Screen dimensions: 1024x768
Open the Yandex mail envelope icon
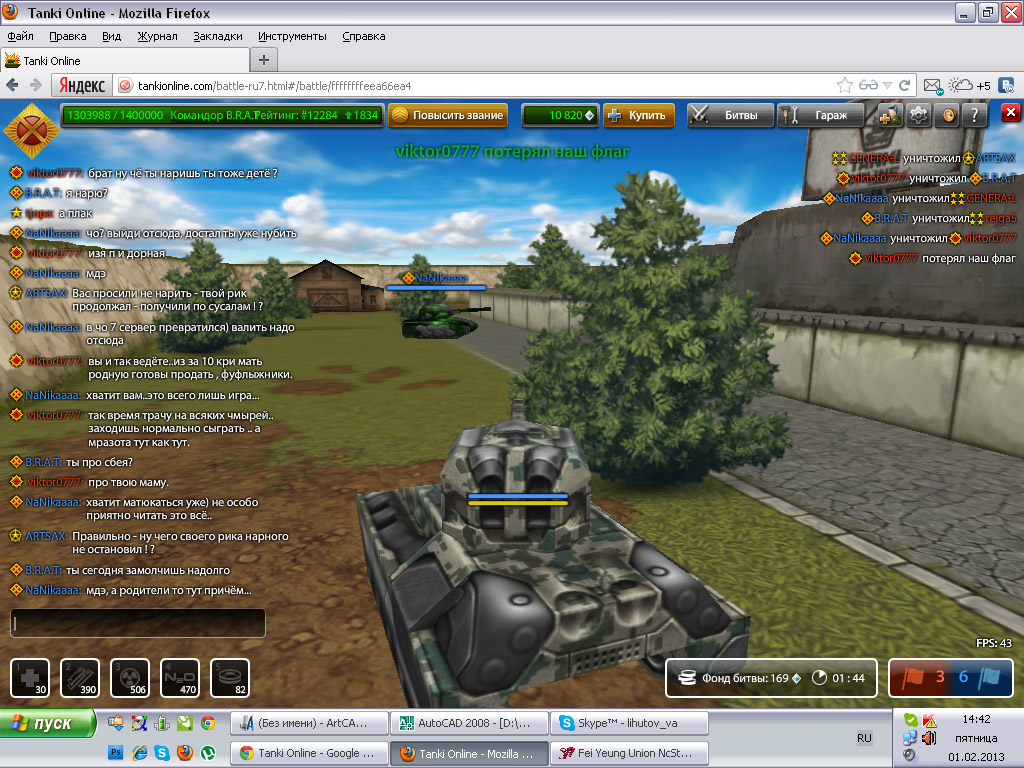pyautogui.click(x=933, y=86)
